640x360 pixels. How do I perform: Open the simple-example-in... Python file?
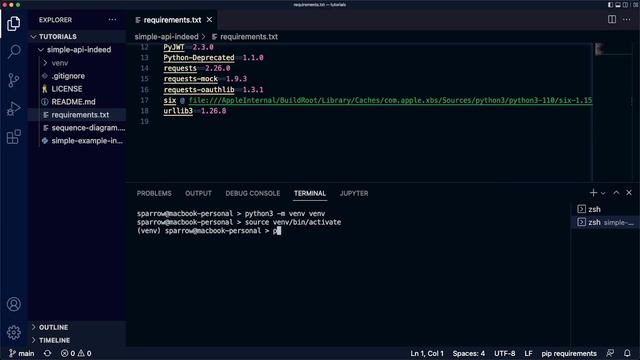(x=77, y=141)
